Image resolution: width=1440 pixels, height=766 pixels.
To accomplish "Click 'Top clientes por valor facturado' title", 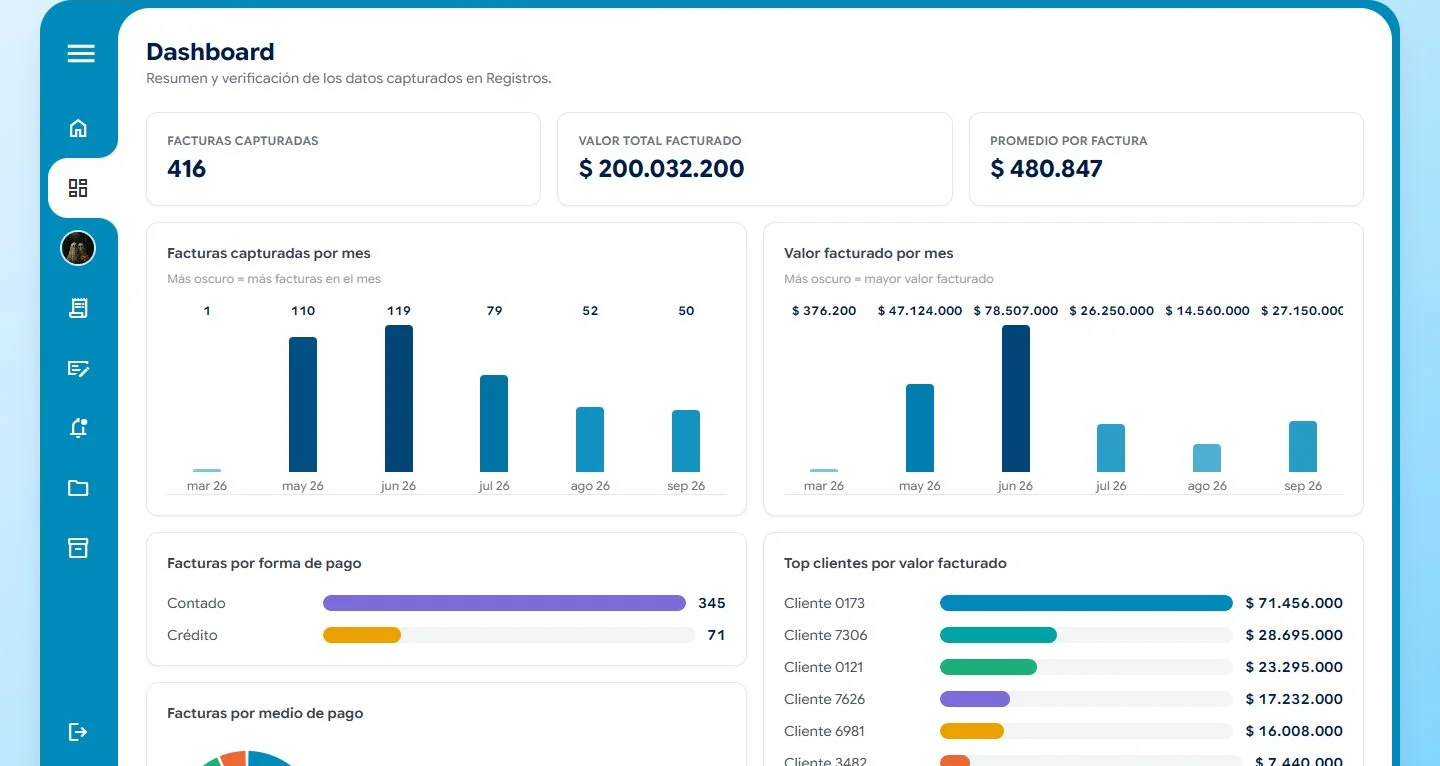I will coord(895,563).
